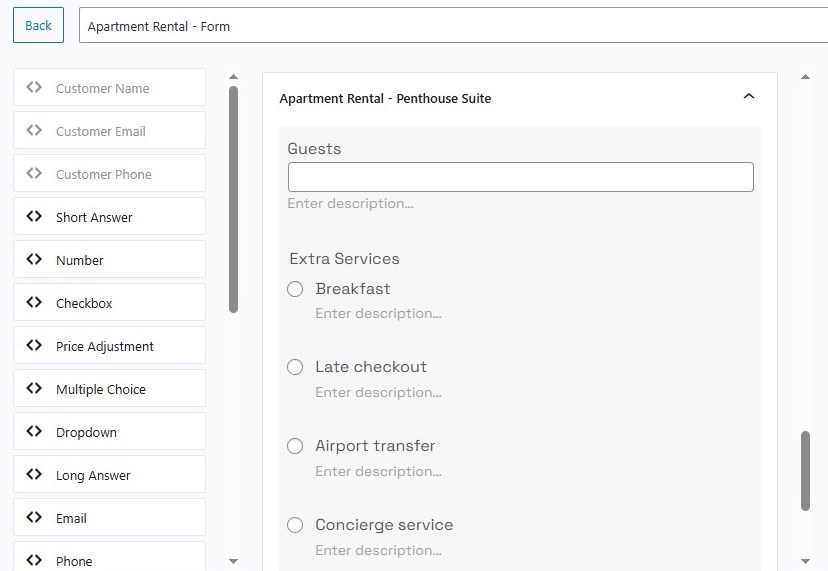Viewport: 828px width, 571px height.
Task: Click the Multiple Choice field code icon
Action: coord(34,388)
